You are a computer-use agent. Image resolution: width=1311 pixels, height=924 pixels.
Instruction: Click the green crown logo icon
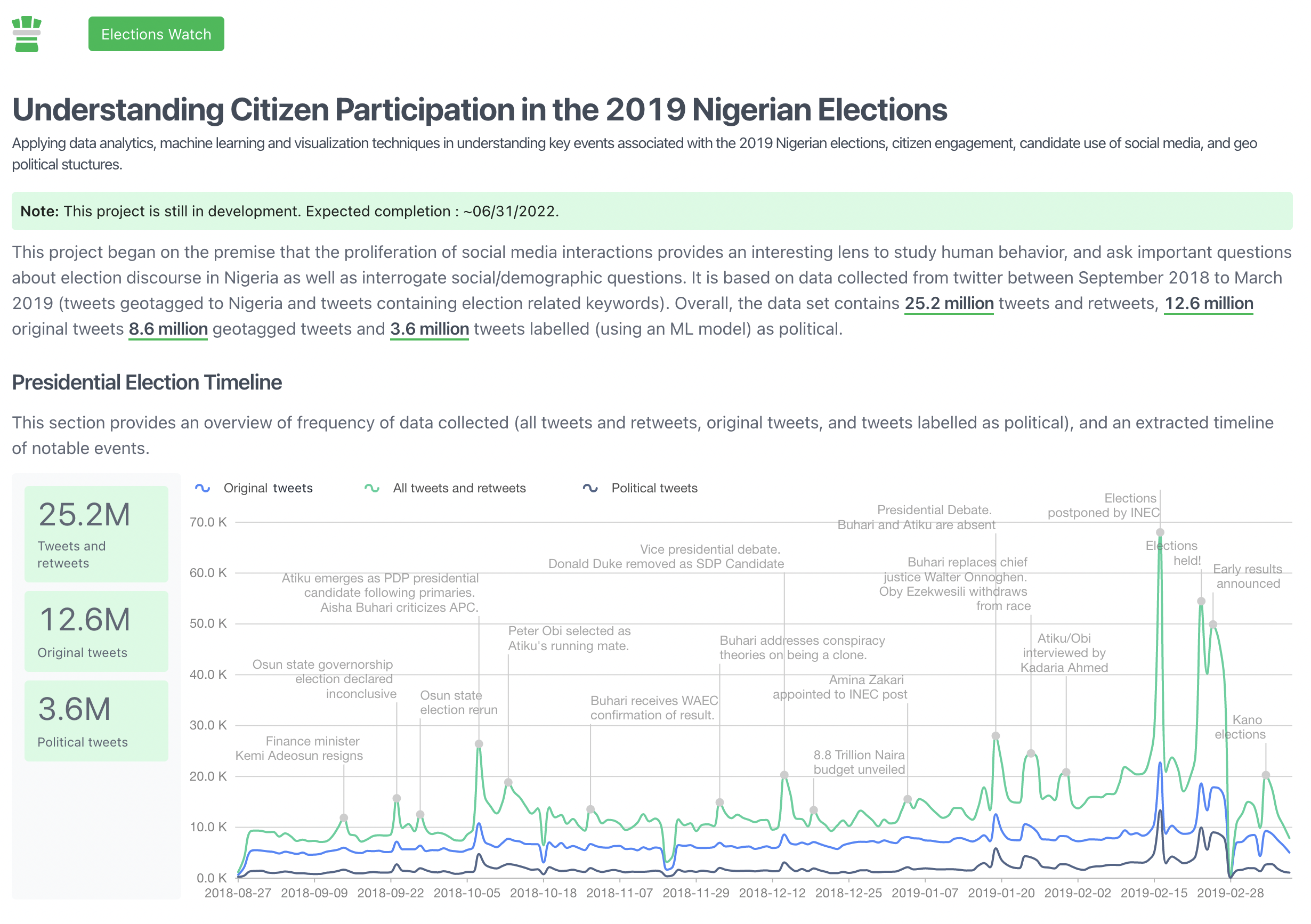click(x=27, y=34)
